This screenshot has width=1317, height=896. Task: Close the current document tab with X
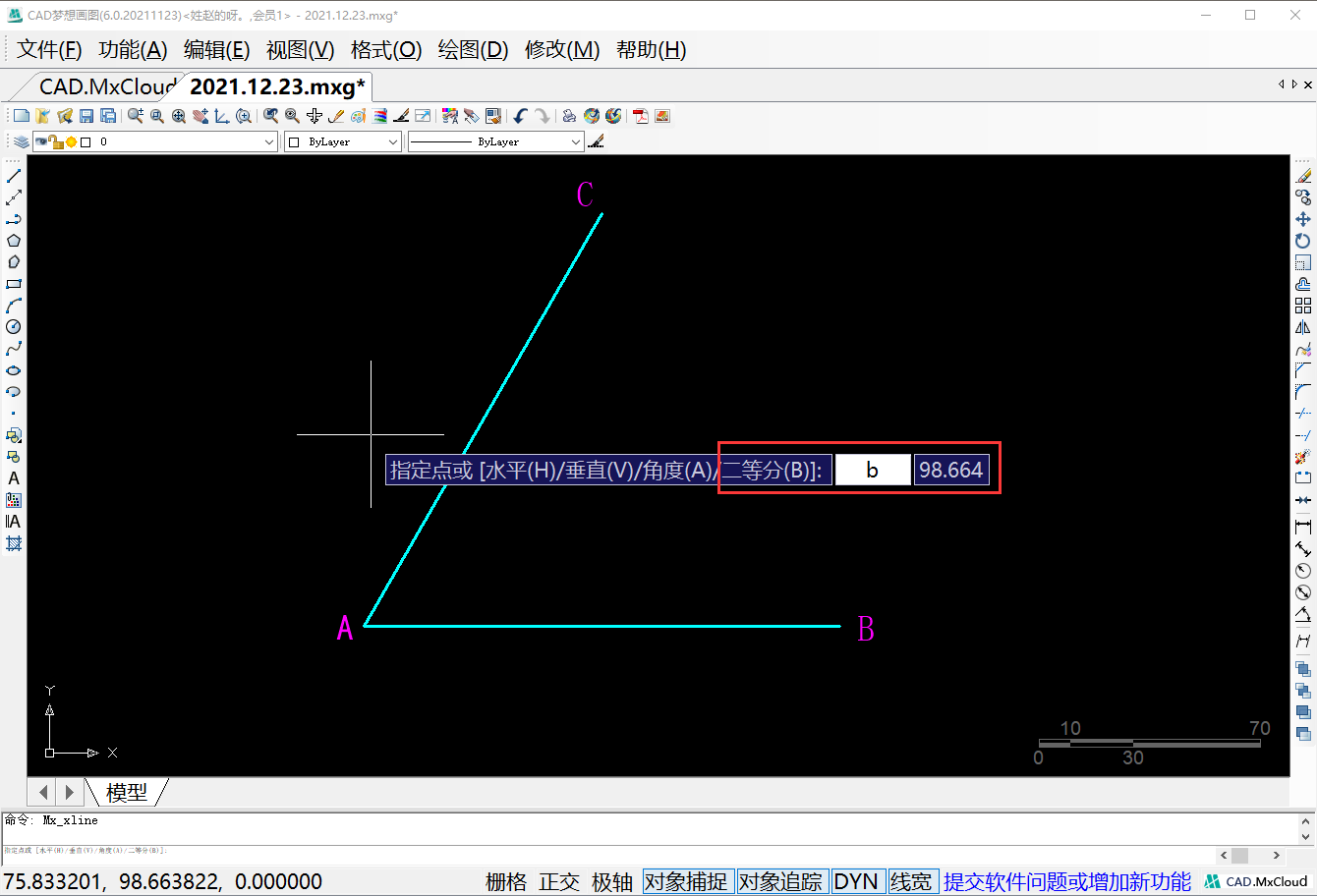point(1308,84)
